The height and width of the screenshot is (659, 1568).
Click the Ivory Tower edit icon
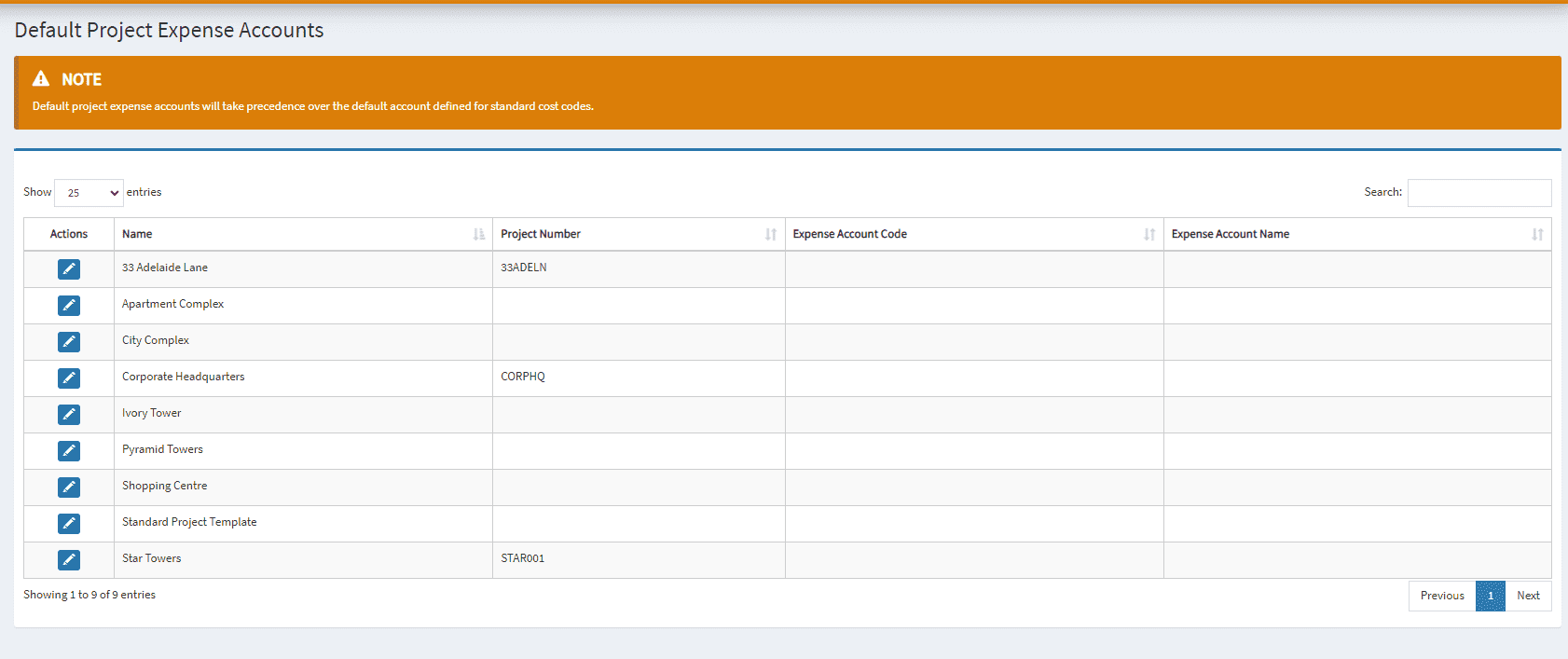69,415
